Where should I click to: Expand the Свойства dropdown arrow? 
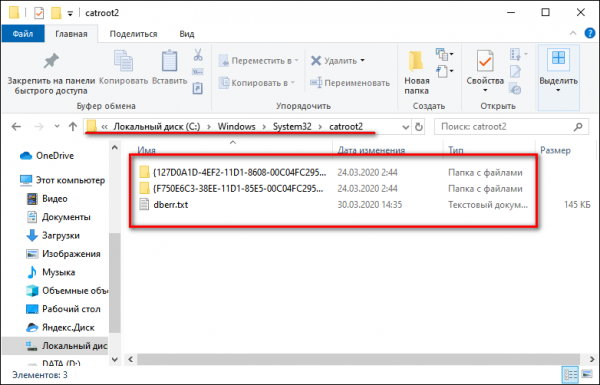485,90
